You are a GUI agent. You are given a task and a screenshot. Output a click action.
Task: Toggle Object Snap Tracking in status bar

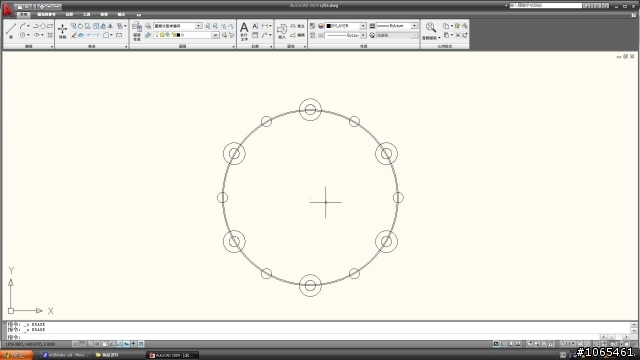[x=111, y=344]
